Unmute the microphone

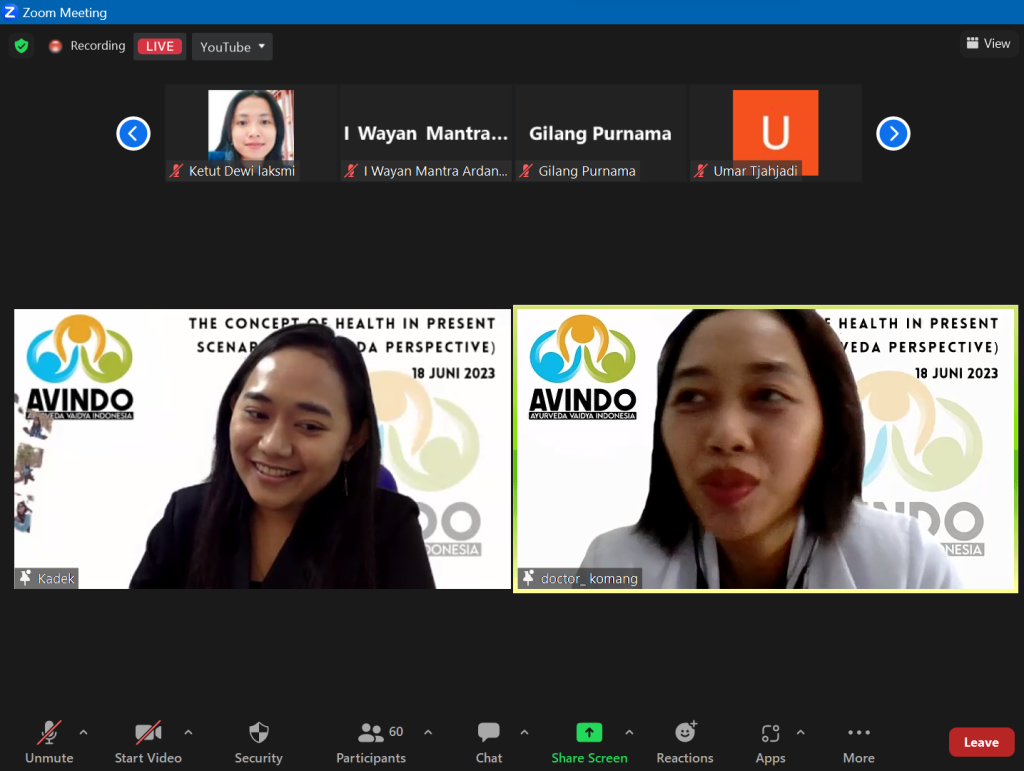tap(49, 733)
